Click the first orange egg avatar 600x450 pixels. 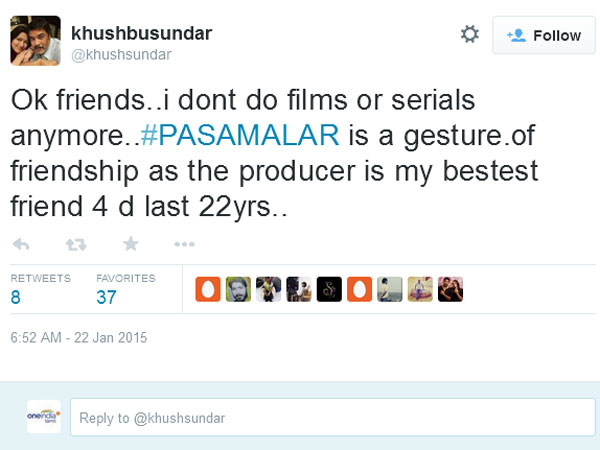pos(208,288)
